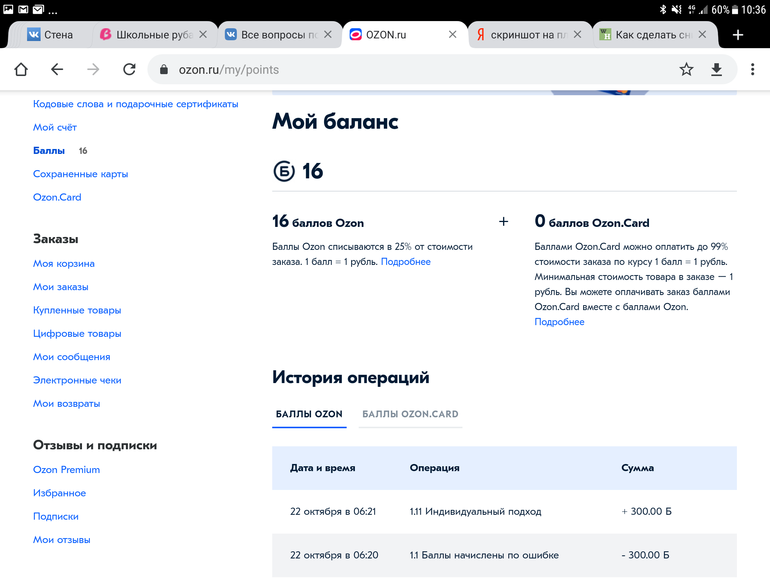Bookmark page with the star icon
This screenshot has height=578, width=770.
pyautogui.click(x=686, y=69)
